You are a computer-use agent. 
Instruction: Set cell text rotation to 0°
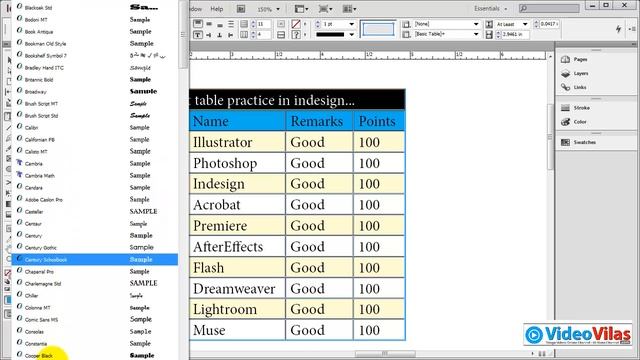[198, 35]
